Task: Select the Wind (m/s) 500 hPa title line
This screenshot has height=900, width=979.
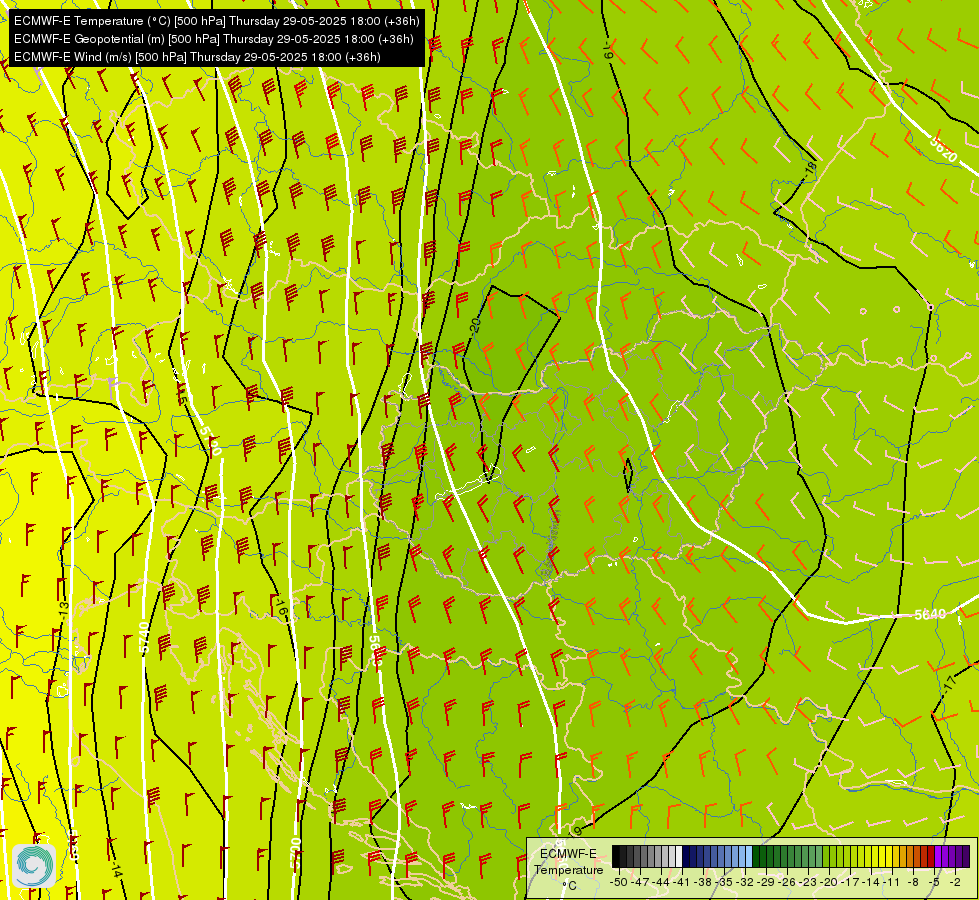Action: pos(197,57)
